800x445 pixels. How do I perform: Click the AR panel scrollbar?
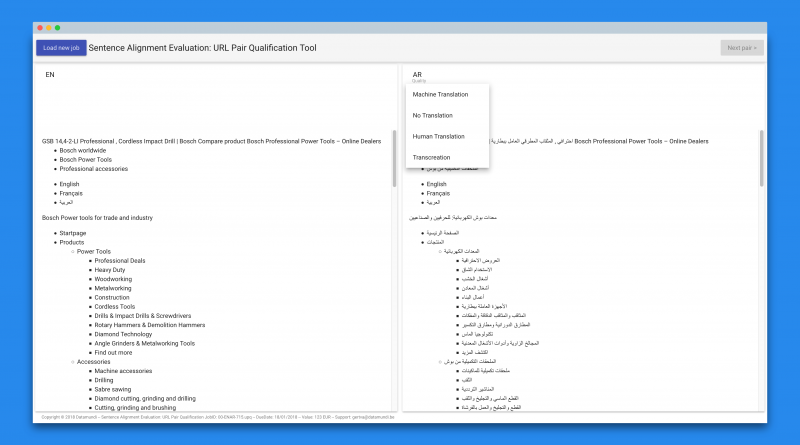(x=762, y=160)
